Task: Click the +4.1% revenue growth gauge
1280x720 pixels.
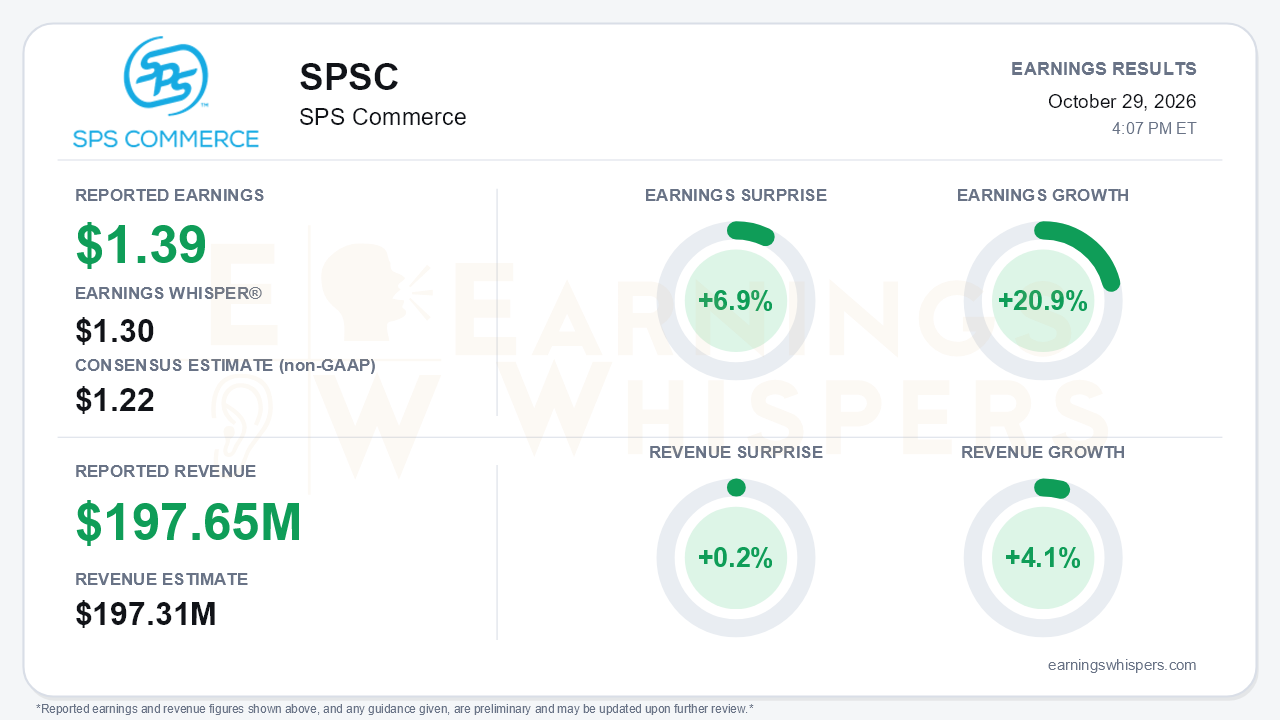Action: (x=1043, y=558)
